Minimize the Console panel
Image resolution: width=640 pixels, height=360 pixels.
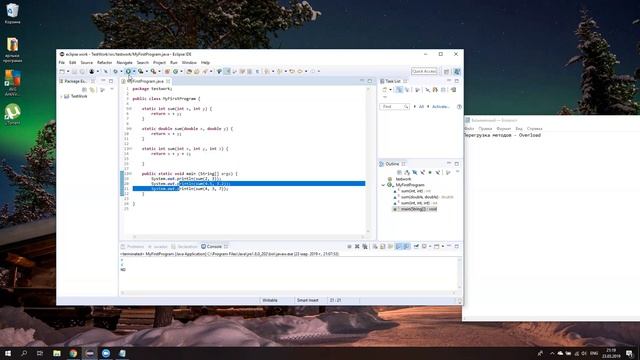(x=449, y=246)
